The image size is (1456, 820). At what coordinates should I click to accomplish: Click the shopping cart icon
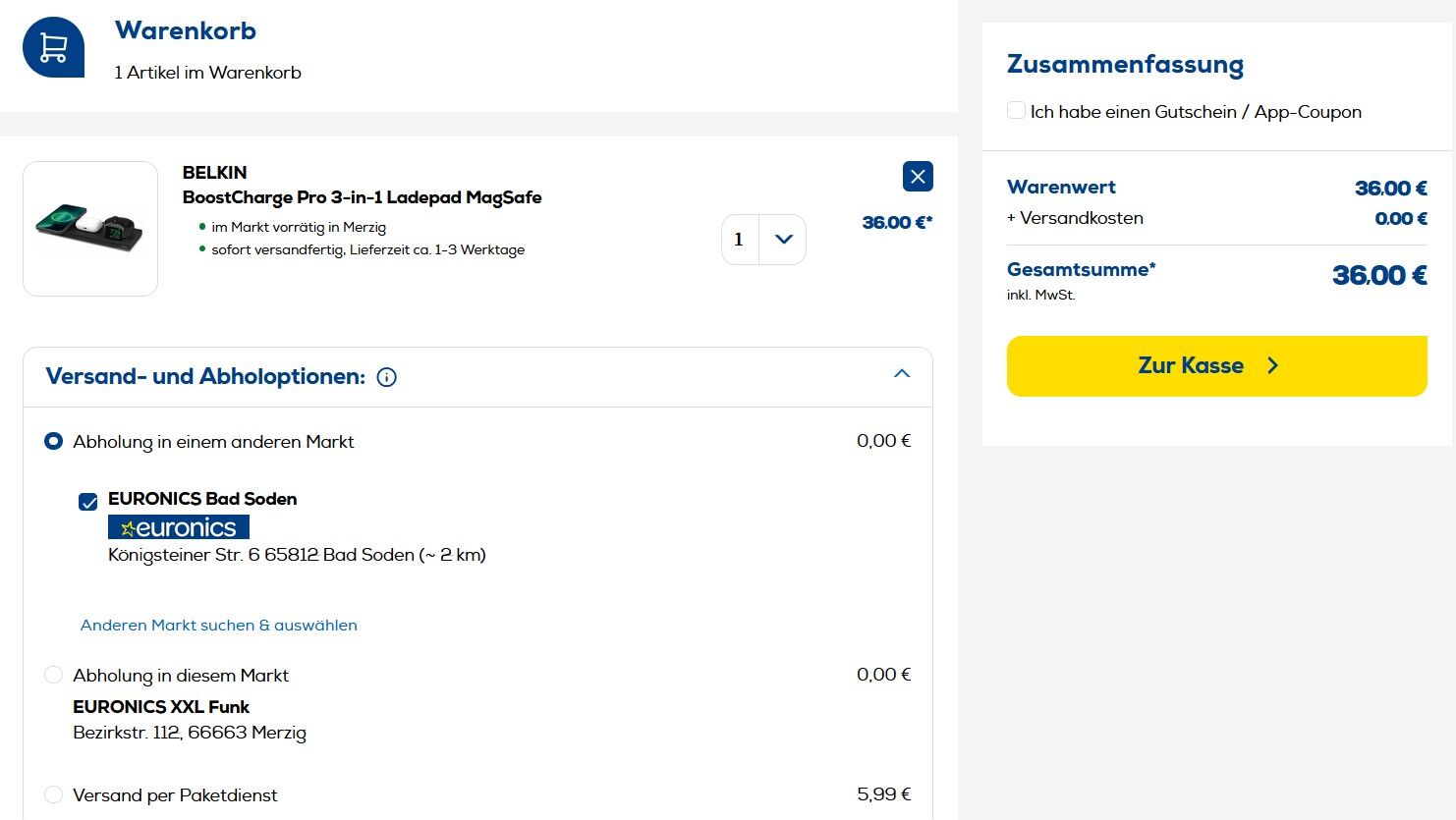click(53, 47)
